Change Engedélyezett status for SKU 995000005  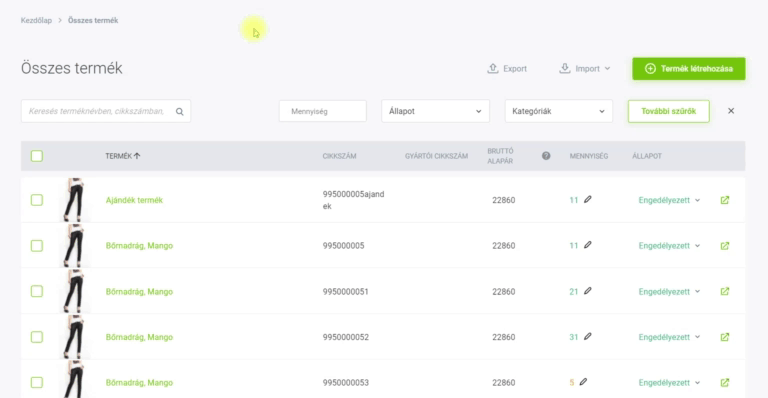click(x=669, y=246)
